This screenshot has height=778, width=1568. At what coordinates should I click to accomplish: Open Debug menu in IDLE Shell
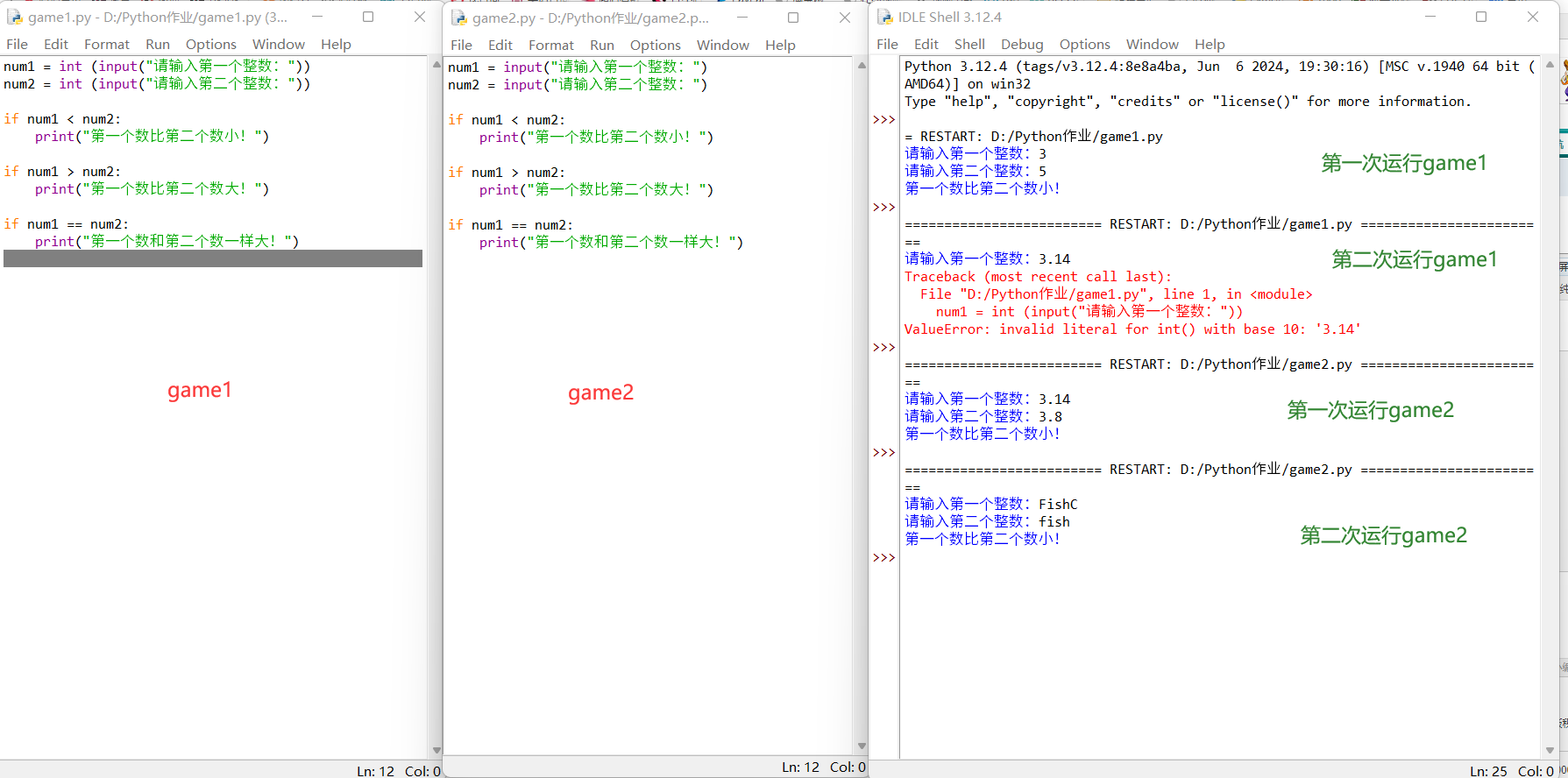click(x=1022, y=44)
